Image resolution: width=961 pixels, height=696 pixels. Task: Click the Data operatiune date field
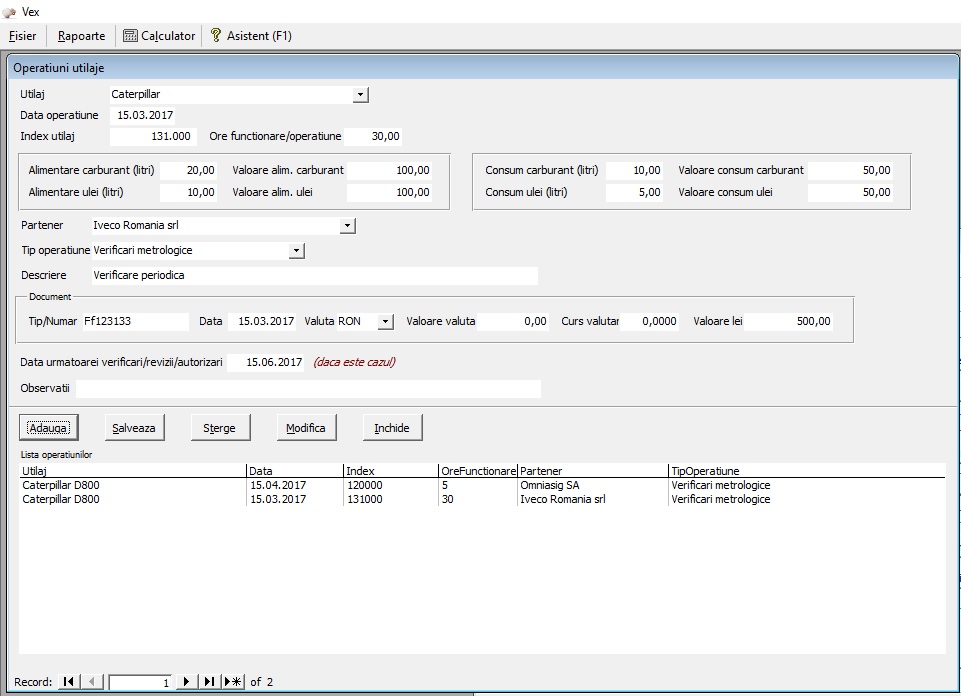[x=143, y=115]
